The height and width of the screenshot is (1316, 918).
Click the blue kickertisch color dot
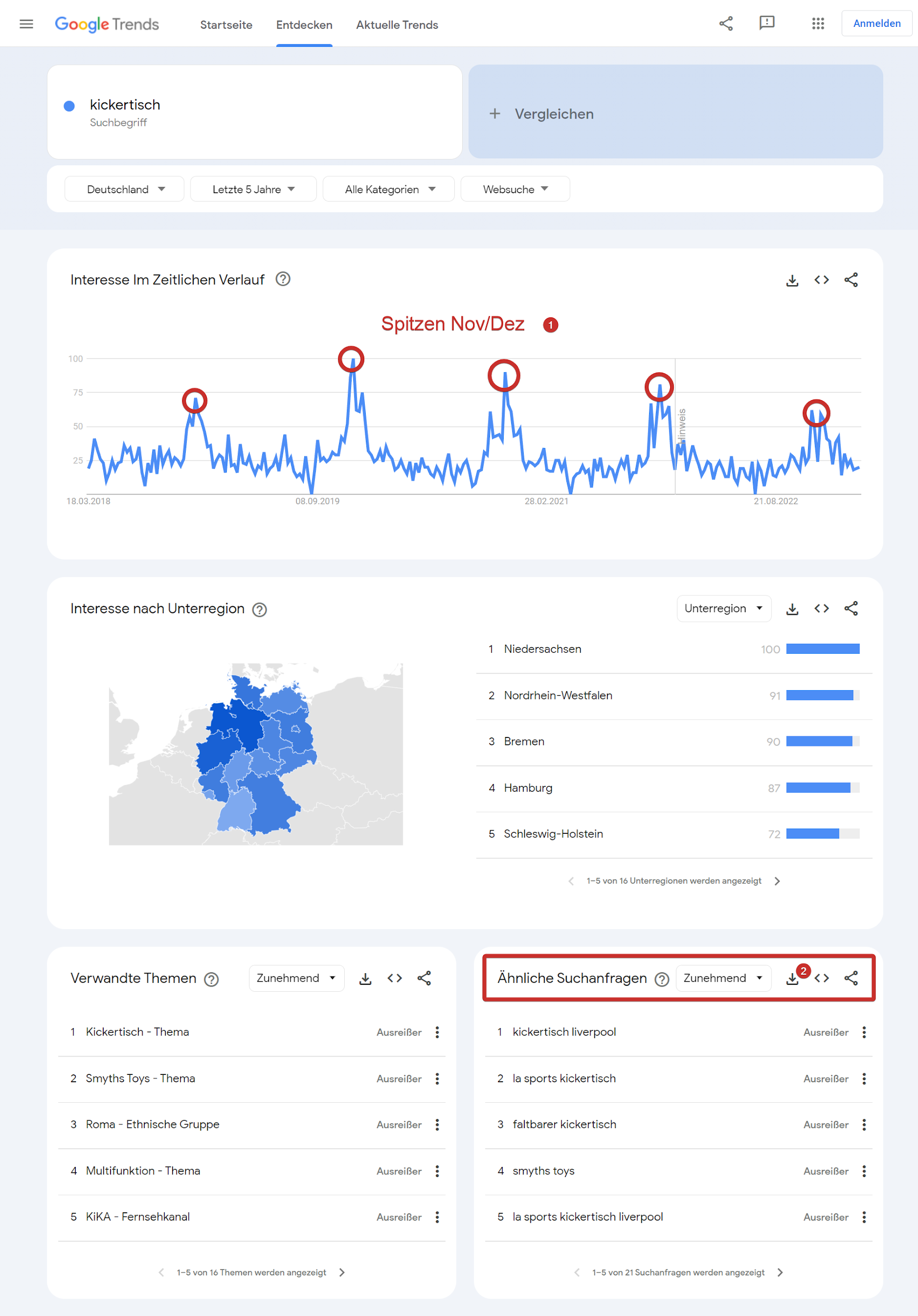click(69, 106)
